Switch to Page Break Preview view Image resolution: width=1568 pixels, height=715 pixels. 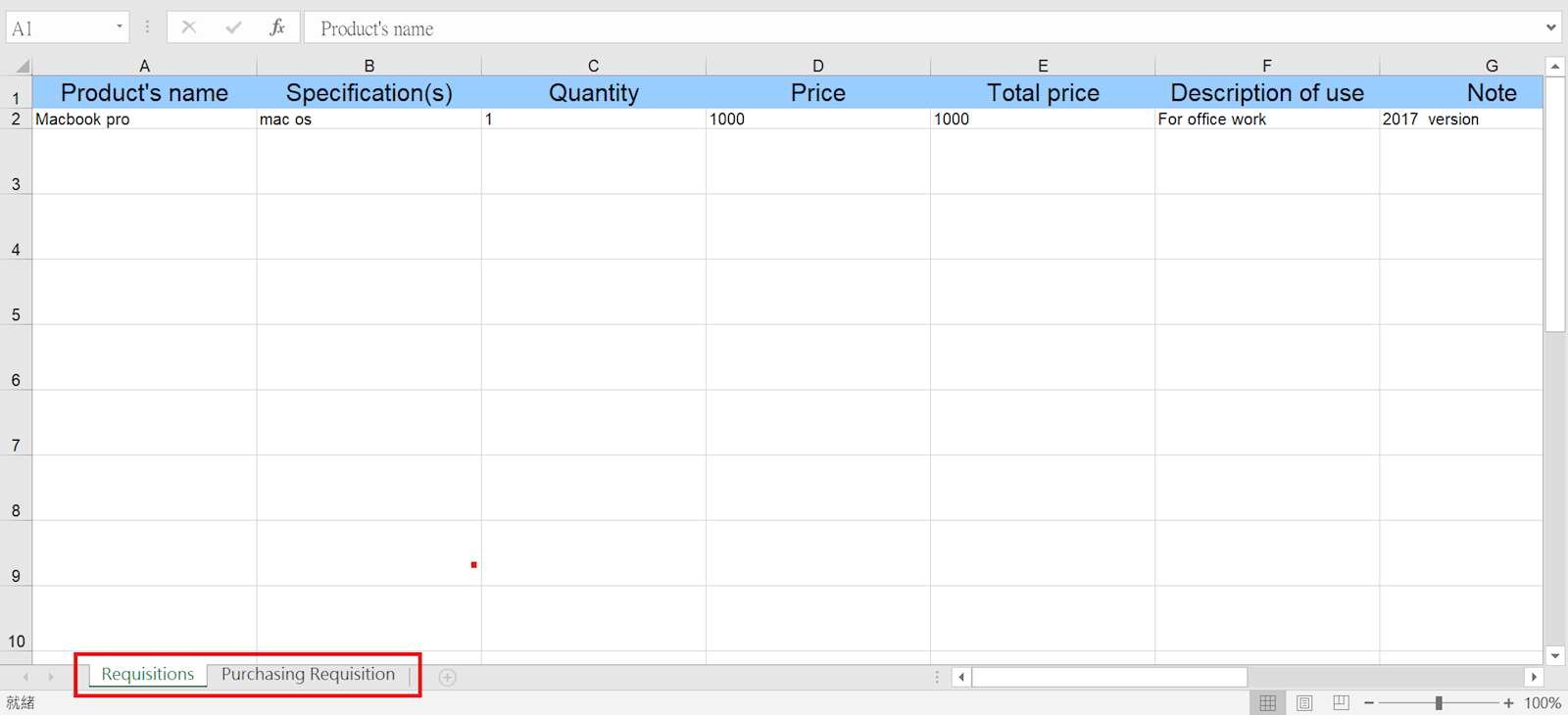(1341, 703)
